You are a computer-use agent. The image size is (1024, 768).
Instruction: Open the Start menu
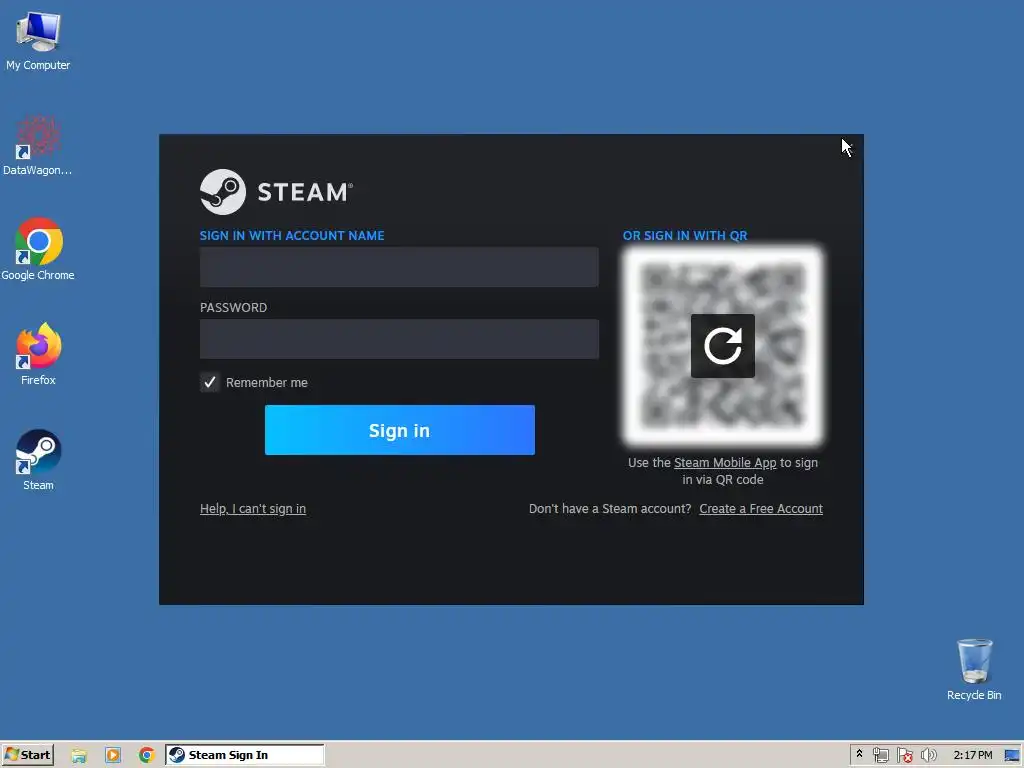click(27, 755)
